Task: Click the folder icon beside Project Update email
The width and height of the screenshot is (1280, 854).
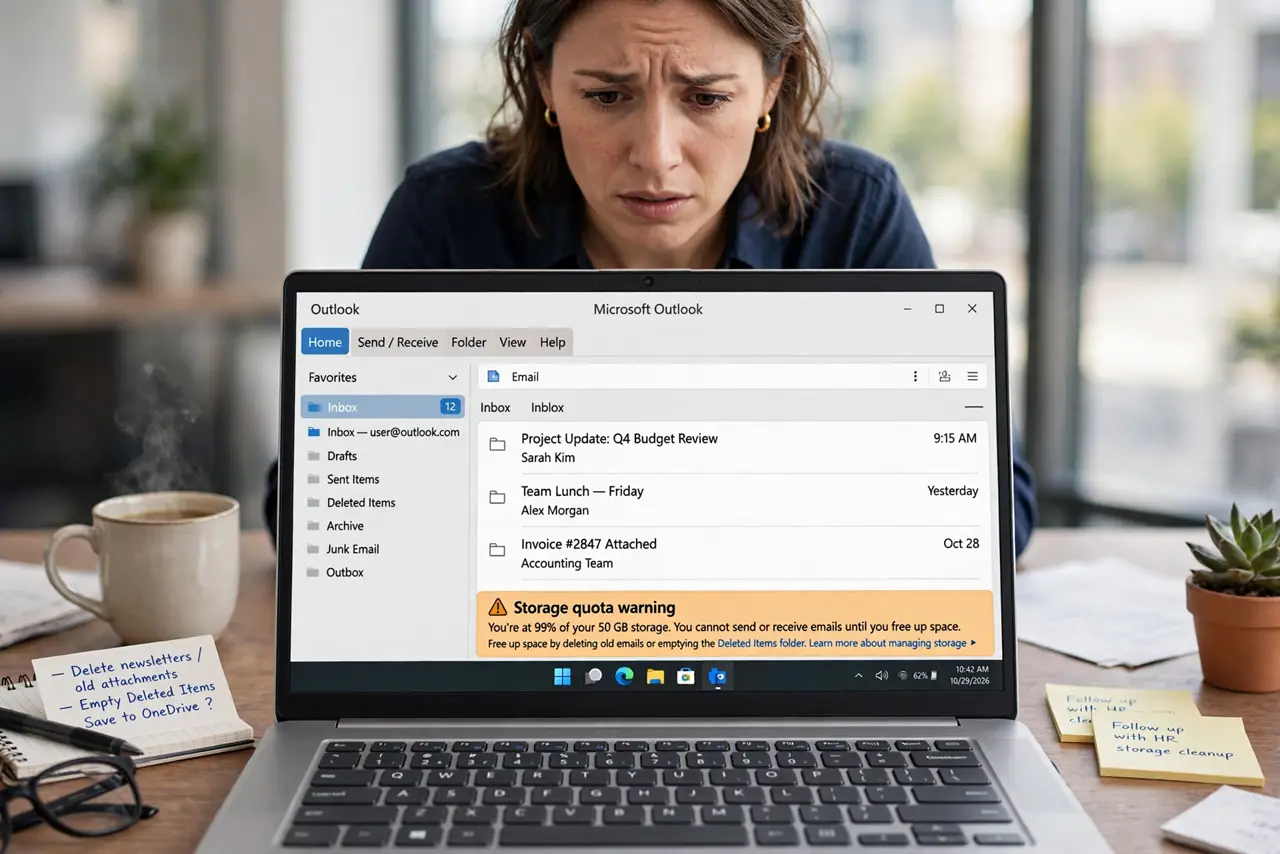Action: [x=497, y=444]
